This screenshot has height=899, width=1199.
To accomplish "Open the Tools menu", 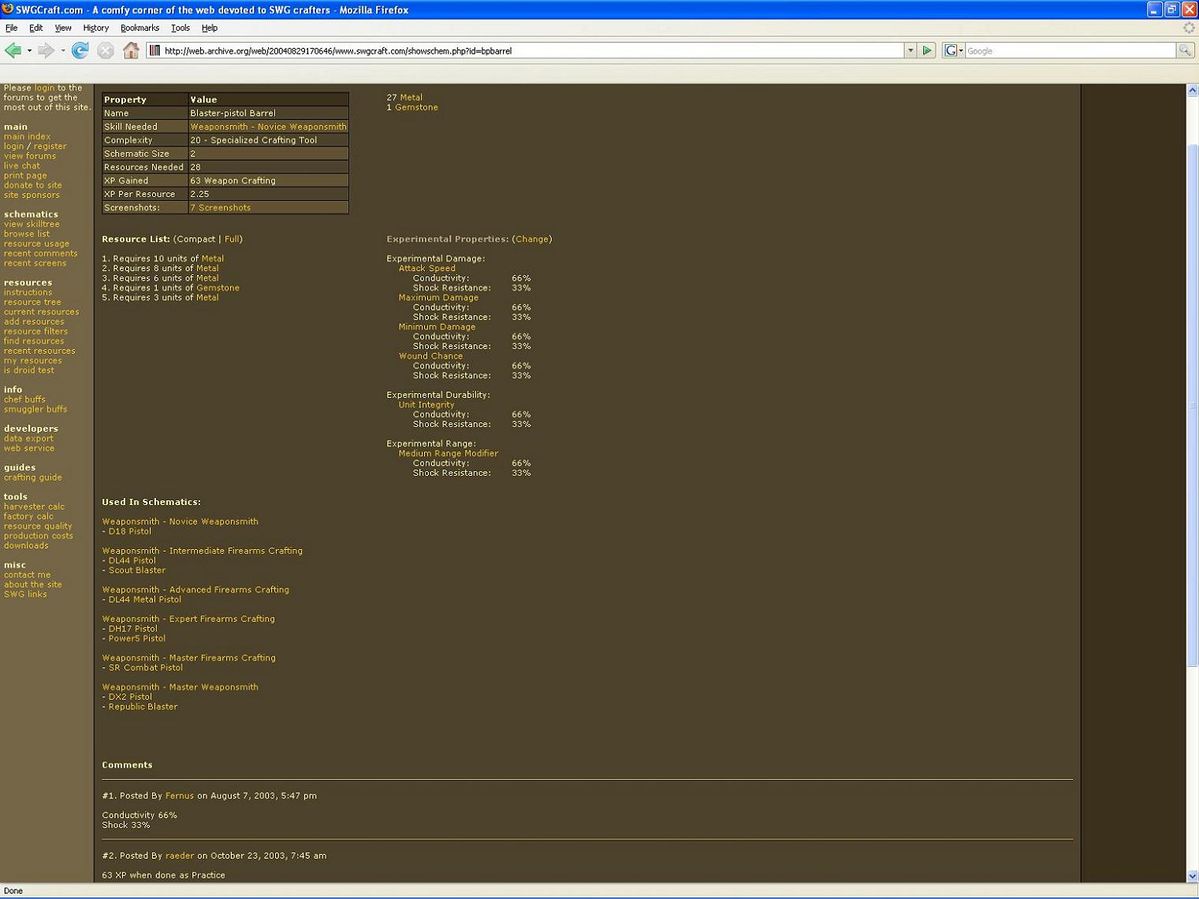I will [x=180, y=28].
